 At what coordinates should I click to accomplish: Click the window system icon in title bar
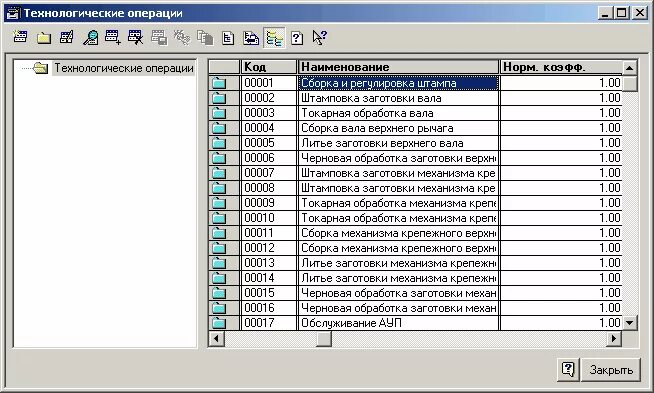(13, 13)
